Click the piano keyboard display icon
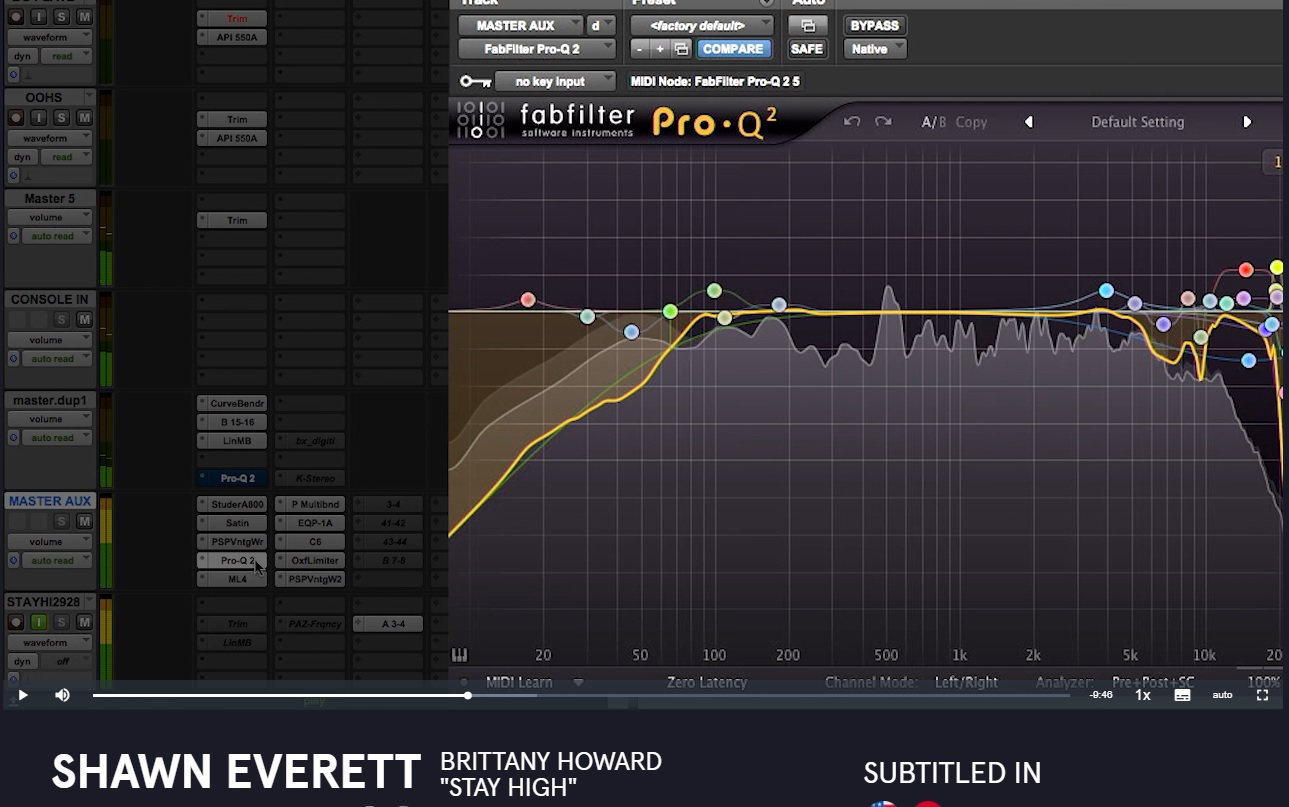 coord(460,656)
